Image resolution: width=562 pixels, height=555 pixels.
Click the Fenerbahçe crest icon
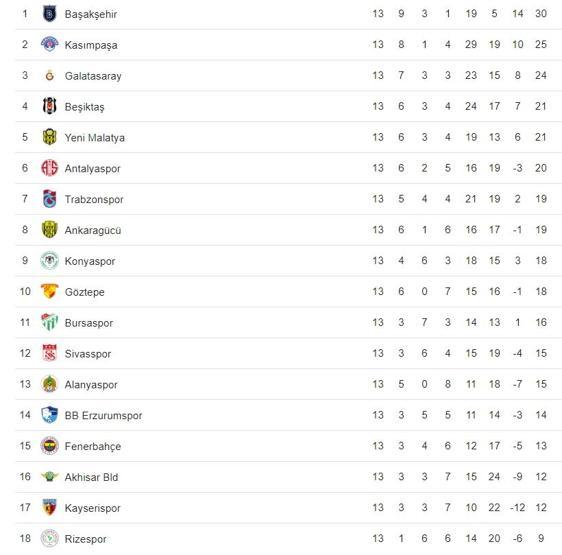[49, 446]
